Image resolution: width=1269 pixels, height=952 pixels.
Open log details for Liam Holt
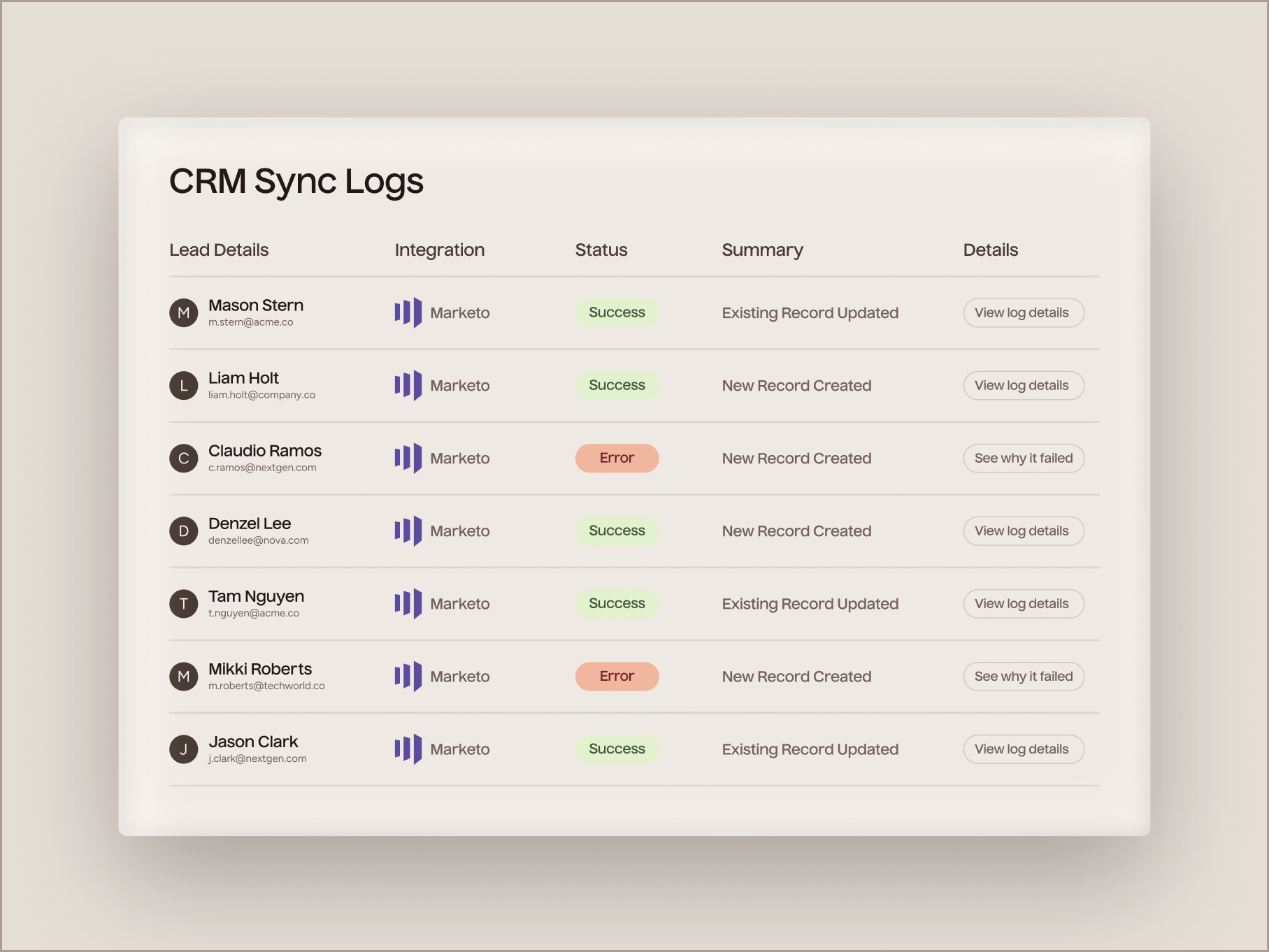1023,385
